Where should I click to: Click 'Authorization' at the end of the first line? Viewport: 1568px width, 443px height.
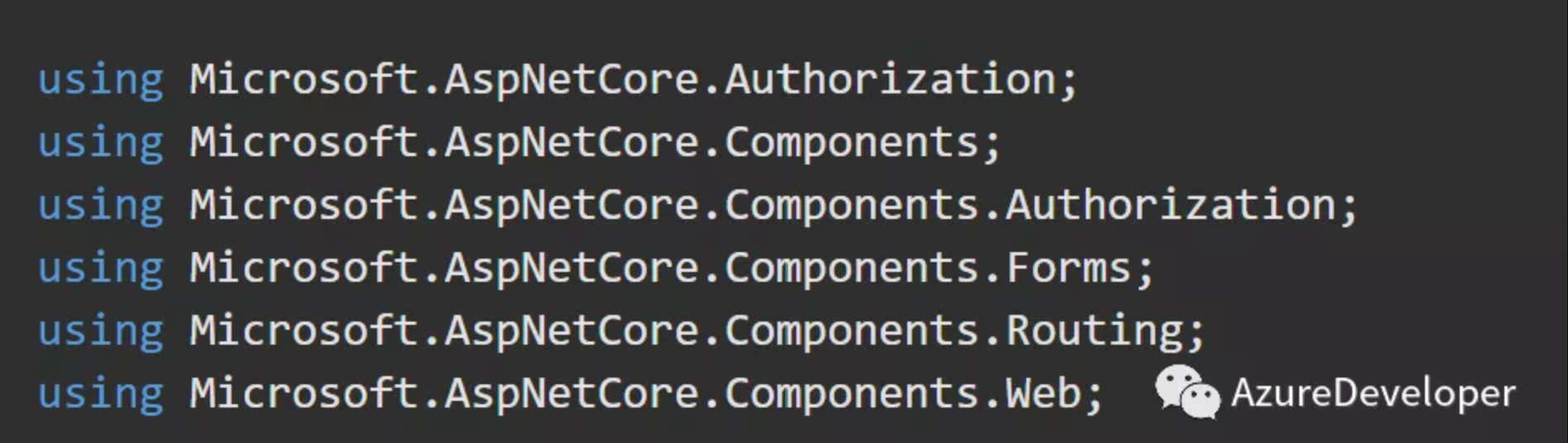tap(891, 79)
